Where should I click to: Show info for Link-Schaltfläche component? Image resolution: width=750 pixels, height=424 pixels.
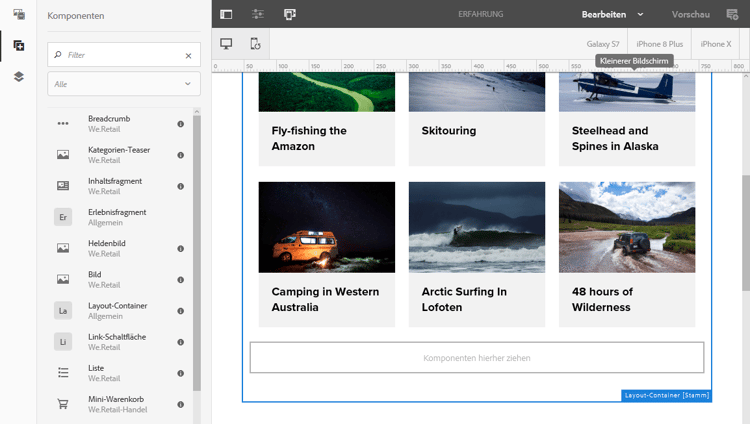180,342
